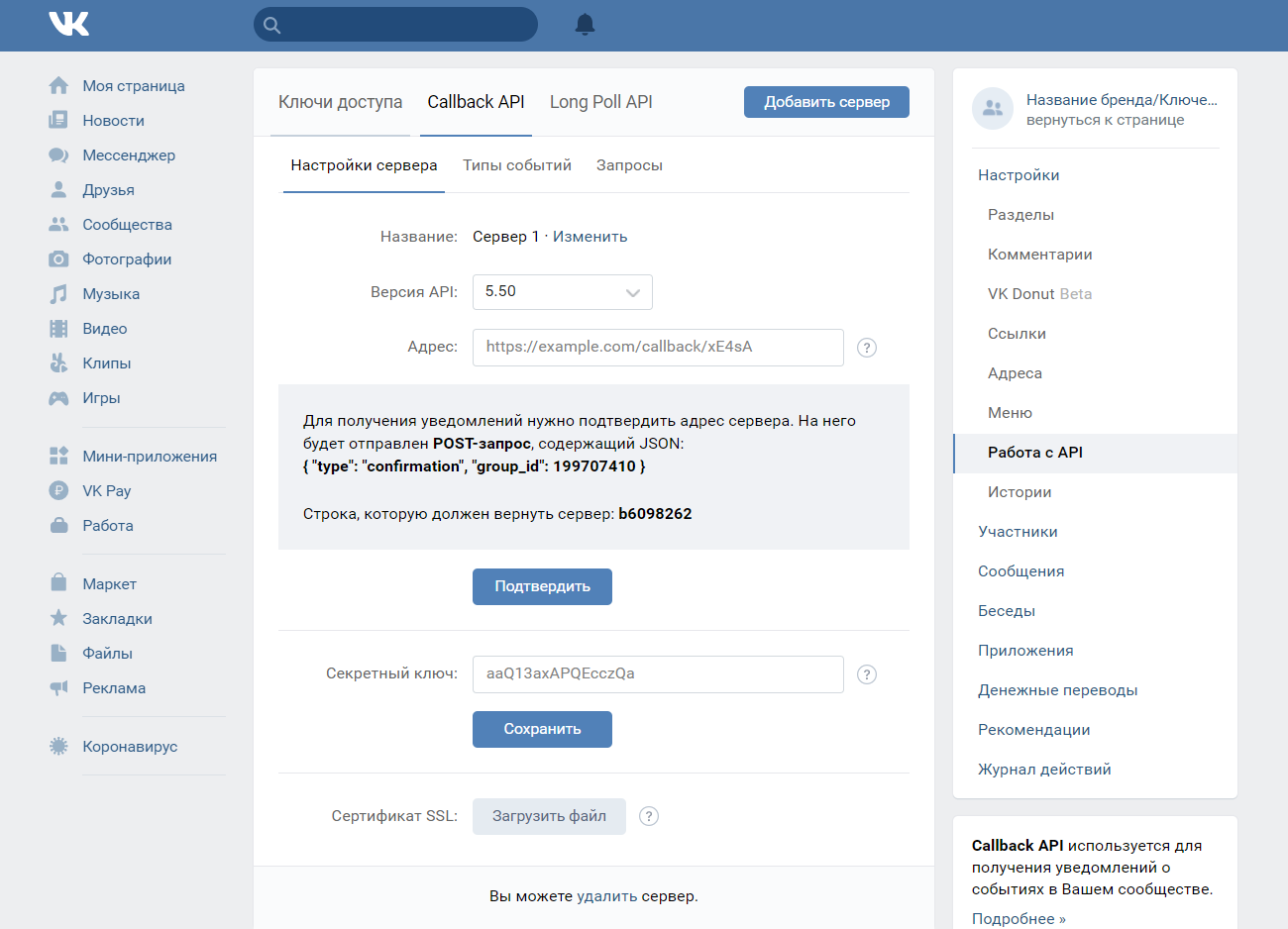Click the Сообщества group icon
1288x929 pixels.
(58, 225)
